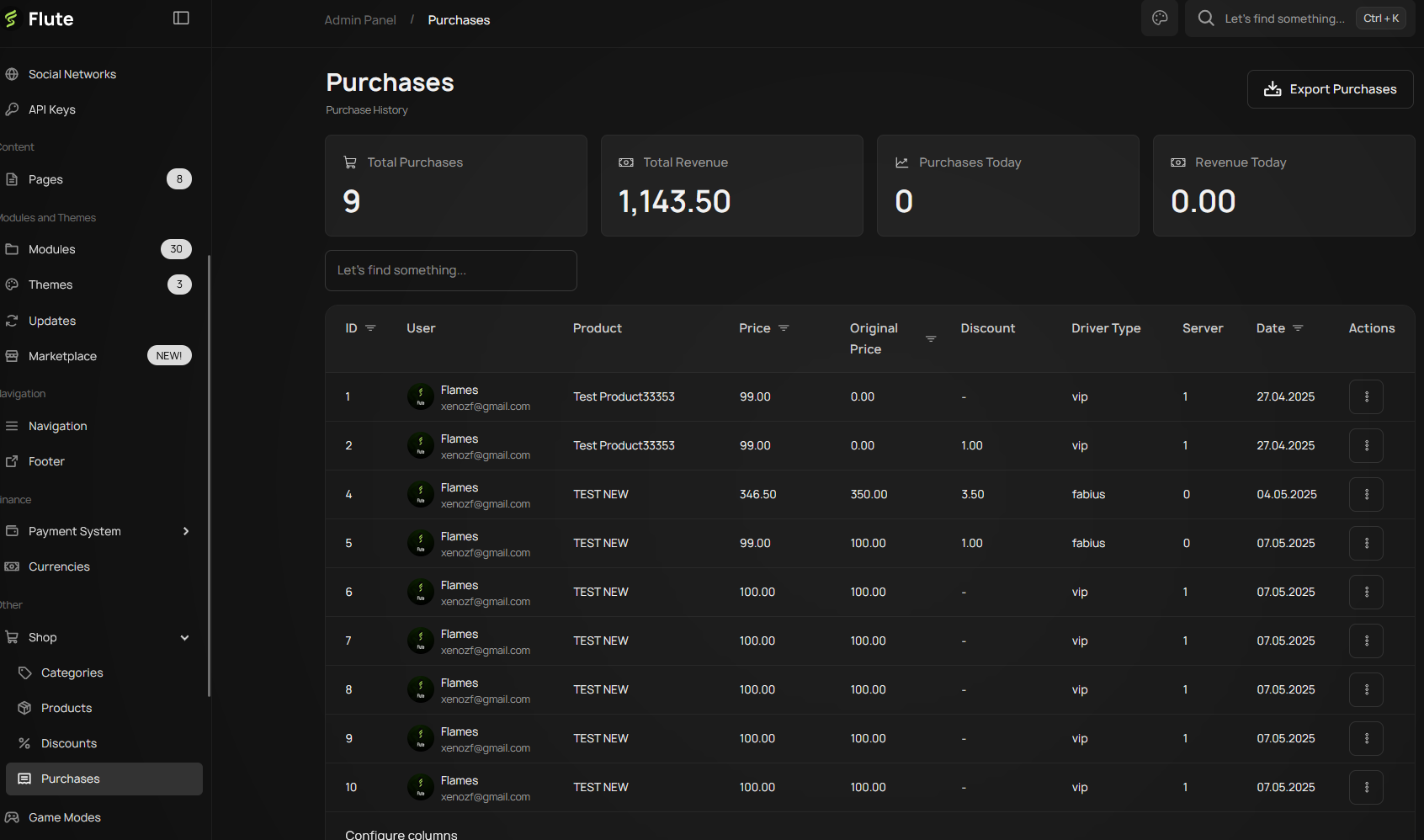Viewport: 1424px width, 840px height.
Task: Click the Flute logo icon
Action: [11, 18]
